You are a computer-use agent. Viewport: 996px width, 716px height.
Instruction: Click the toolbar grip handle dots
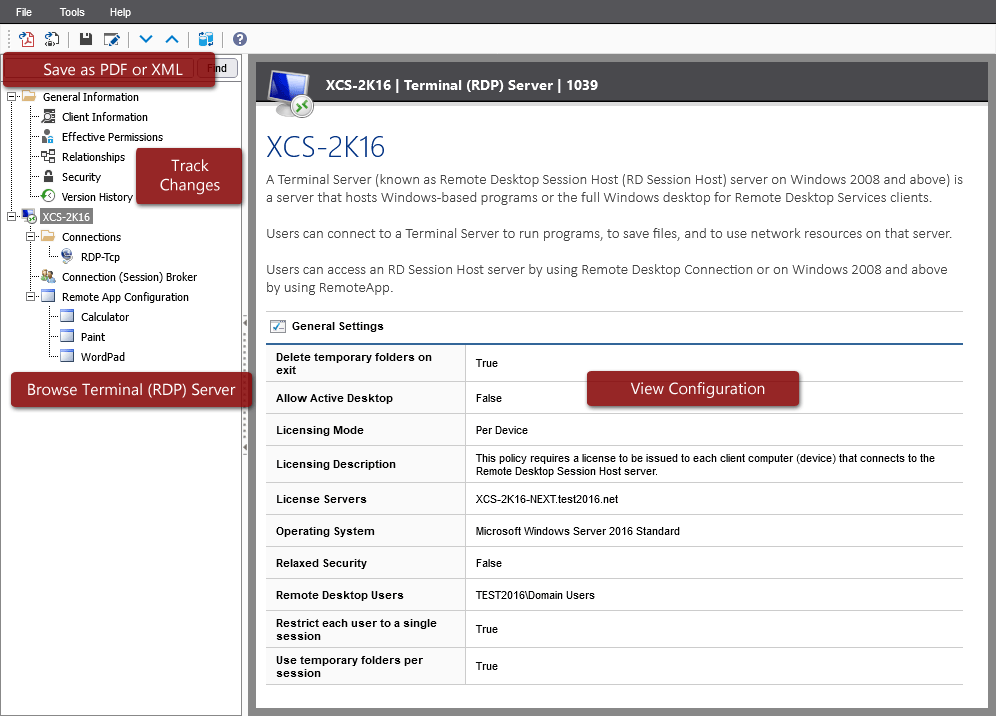(8, 39)
